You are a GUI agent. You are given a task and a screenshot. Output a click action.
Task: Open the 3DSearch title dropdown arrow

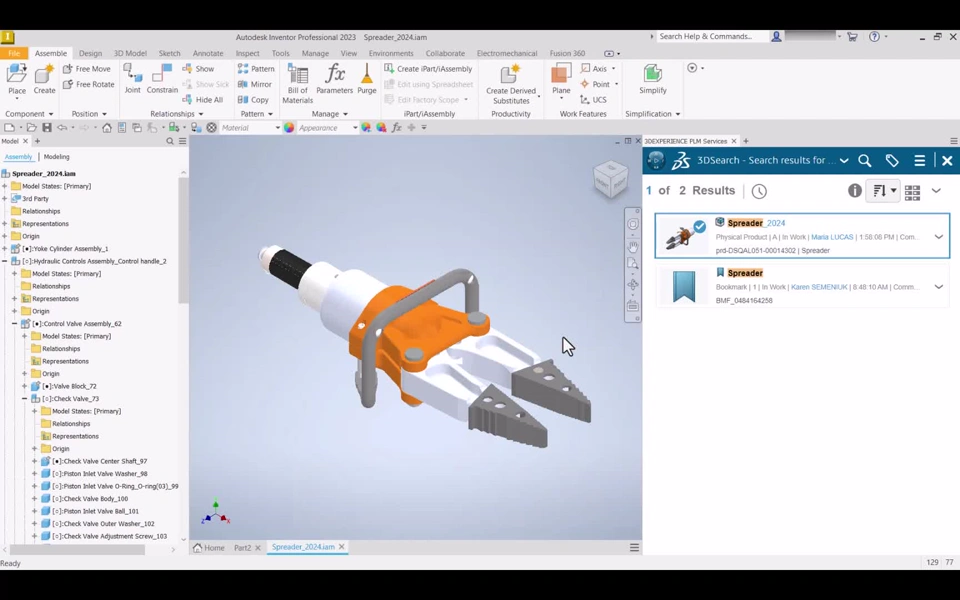pyautogui.click(x=844, y=160)
